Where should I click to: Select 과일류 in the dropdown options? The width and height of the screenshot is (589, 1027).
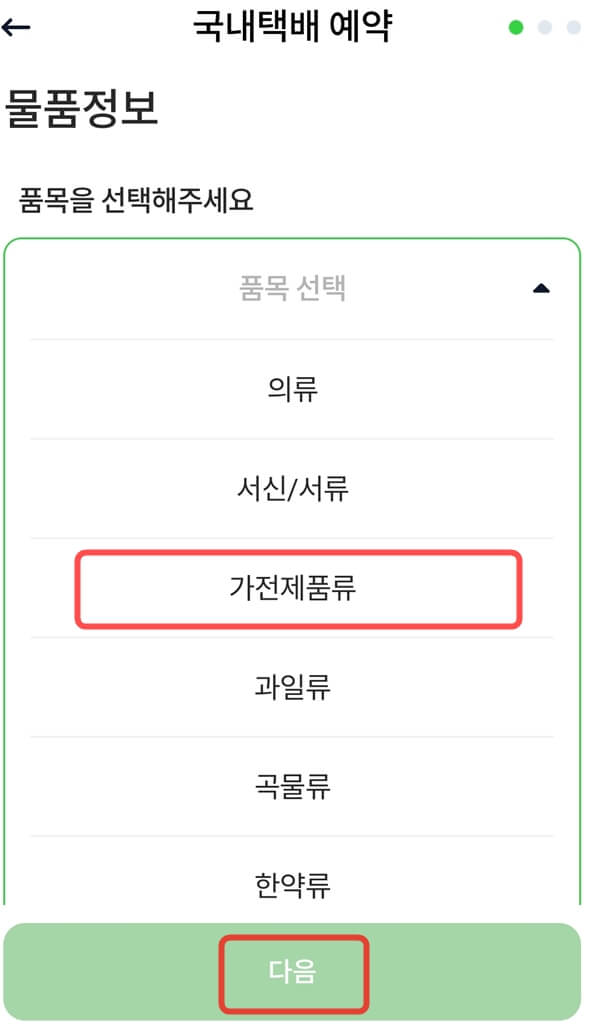(294, 687)
